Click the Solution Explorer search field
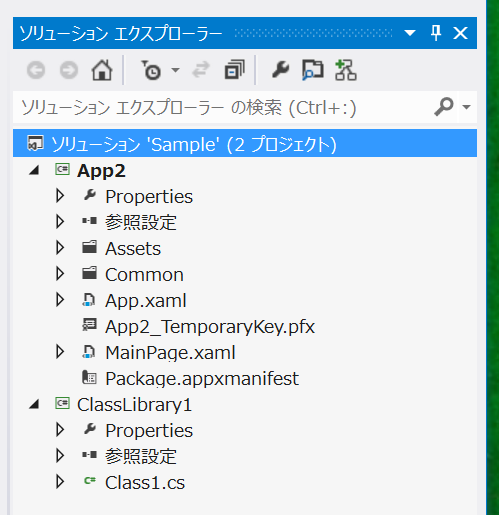 tap(223, 107)
